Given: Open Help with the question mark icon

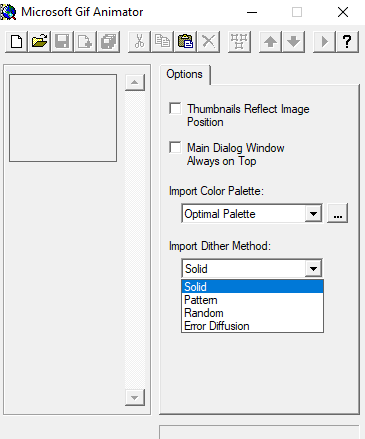Looking at the screenshot, I should 347,42.
